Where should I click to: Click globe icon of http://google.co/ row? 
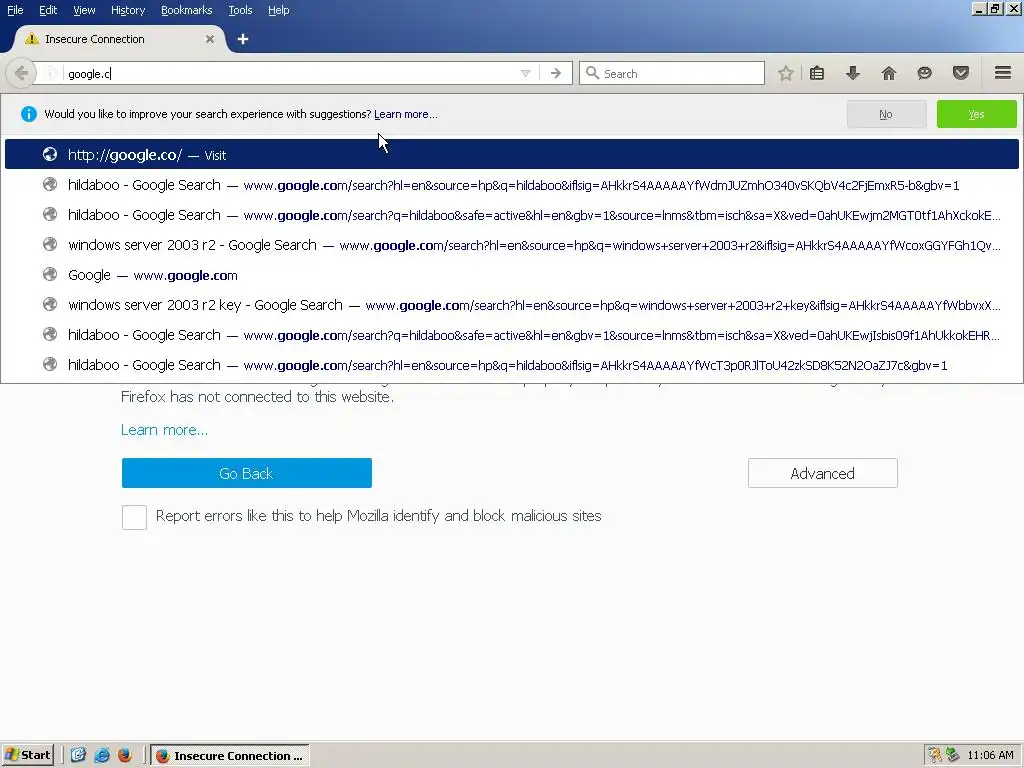[50, 154]
